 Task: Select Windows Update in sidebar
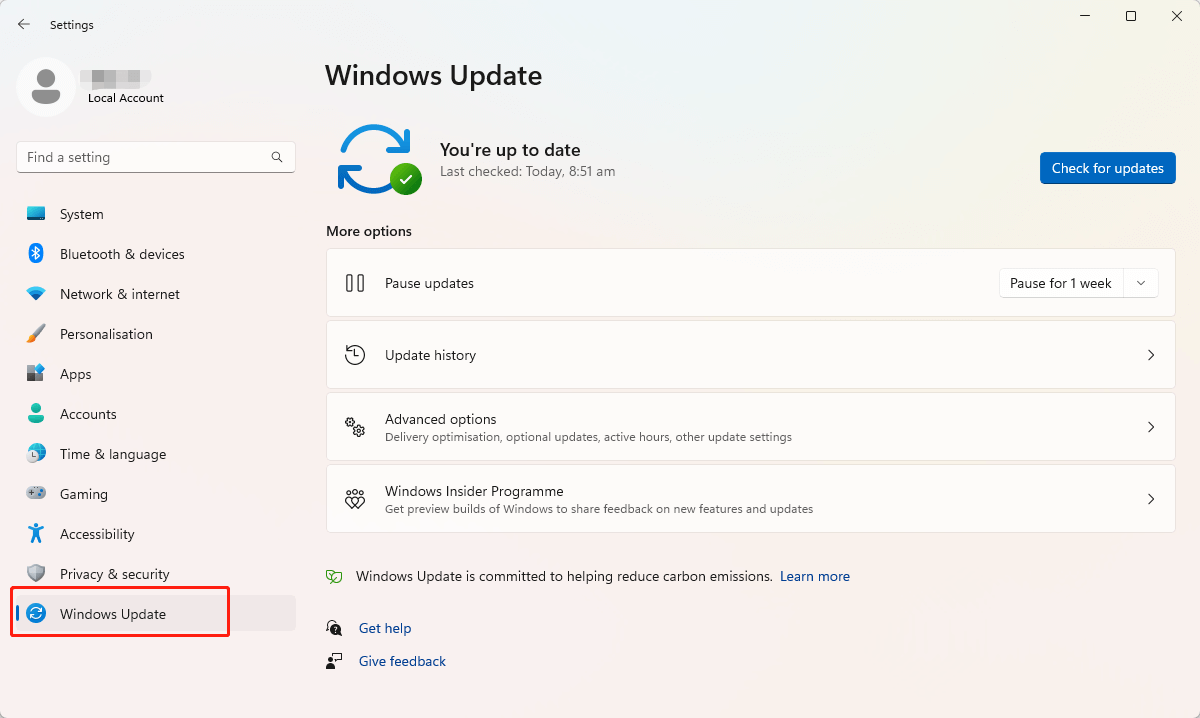tap(156, 614)
